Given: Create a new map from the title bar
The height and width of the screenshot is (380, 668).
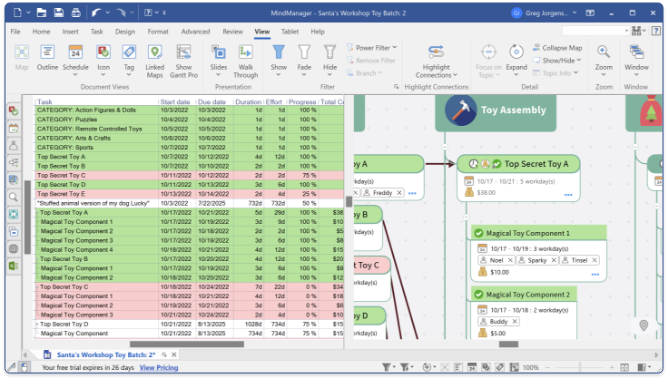Looking at the screenshot, I should (x=17, y=13).
